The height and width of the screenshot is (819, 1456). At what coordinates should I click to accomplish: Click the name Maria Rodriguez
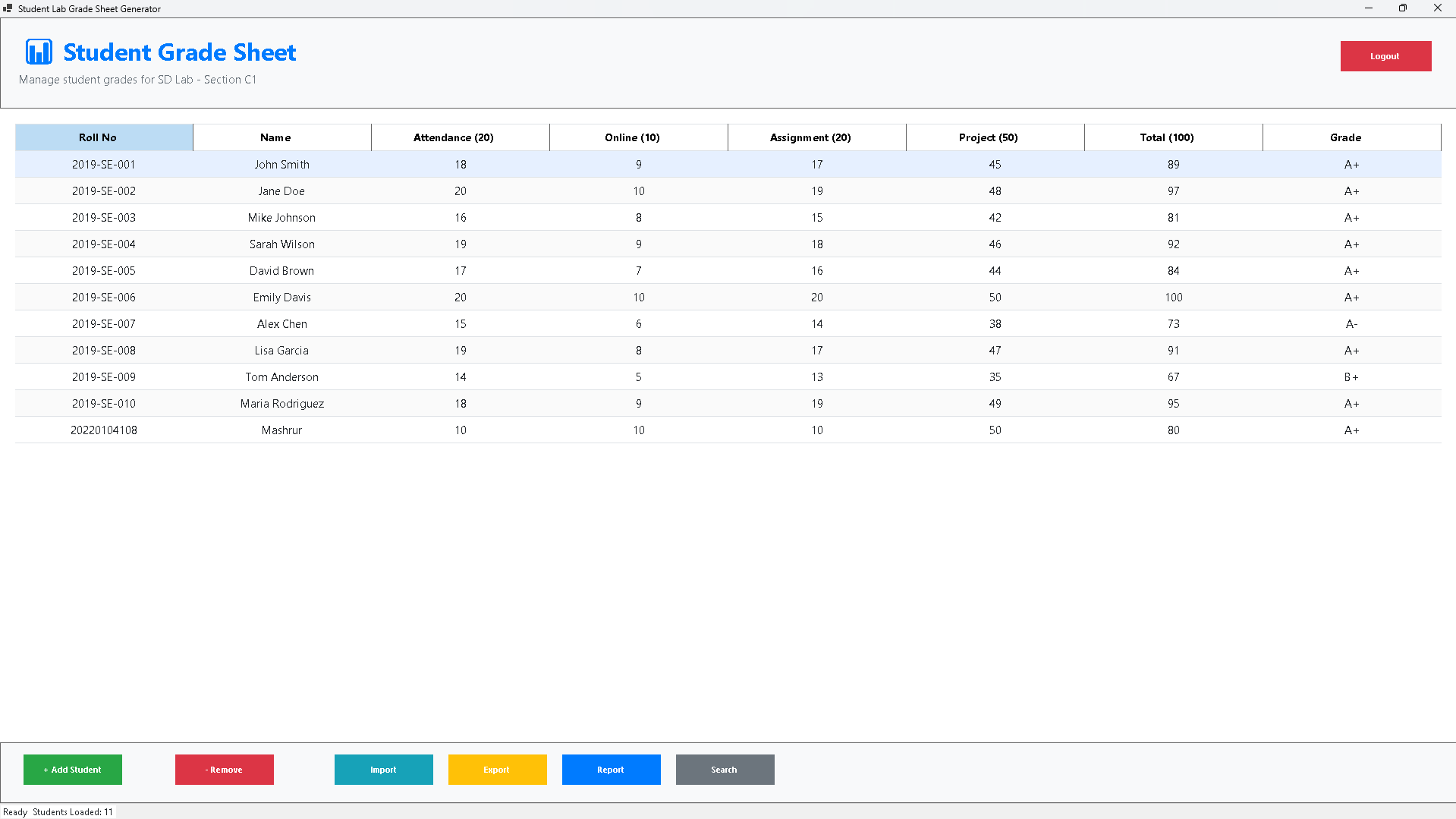tap(282, 404)
